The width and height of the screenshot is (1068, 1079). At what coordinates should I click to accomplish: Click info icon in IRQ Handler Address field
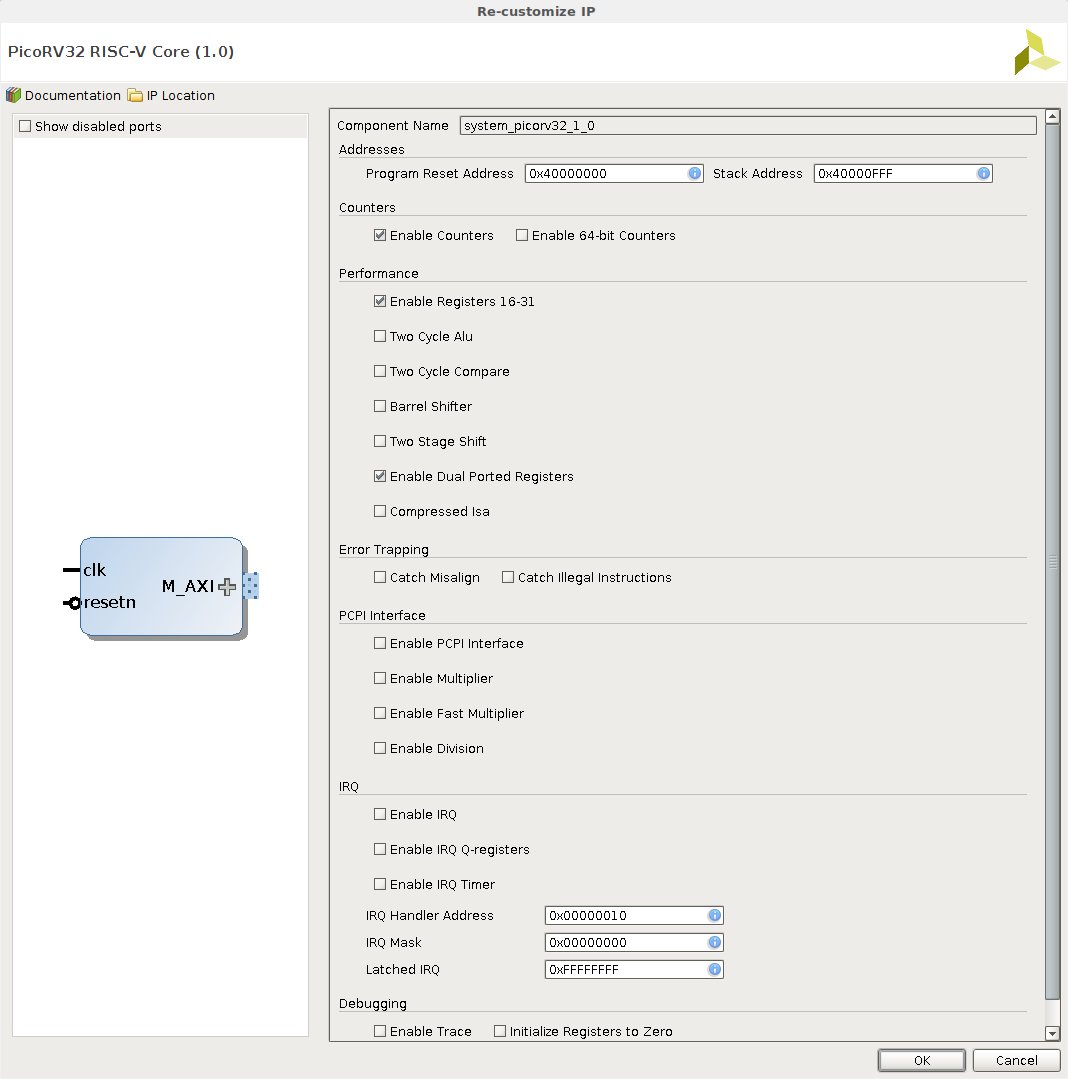tap(714, 915)
